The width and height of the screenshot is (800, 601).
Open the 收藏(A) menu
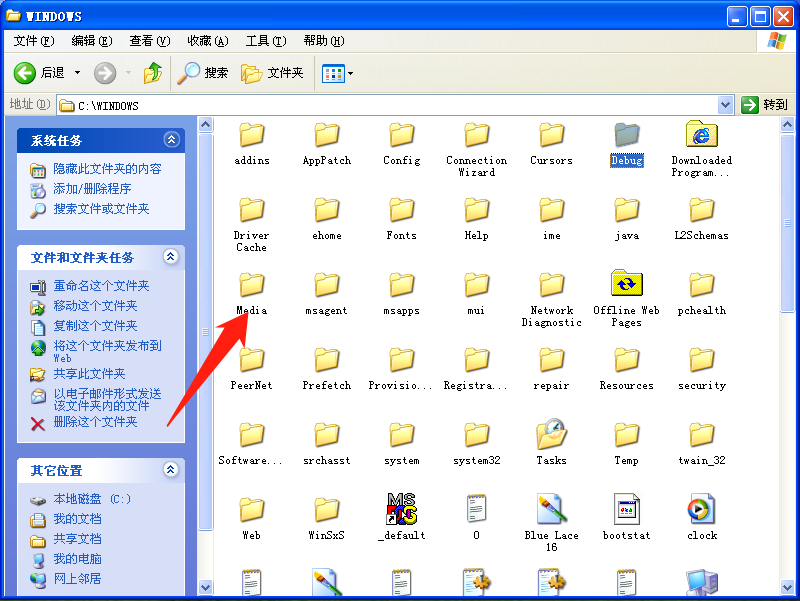208,41
